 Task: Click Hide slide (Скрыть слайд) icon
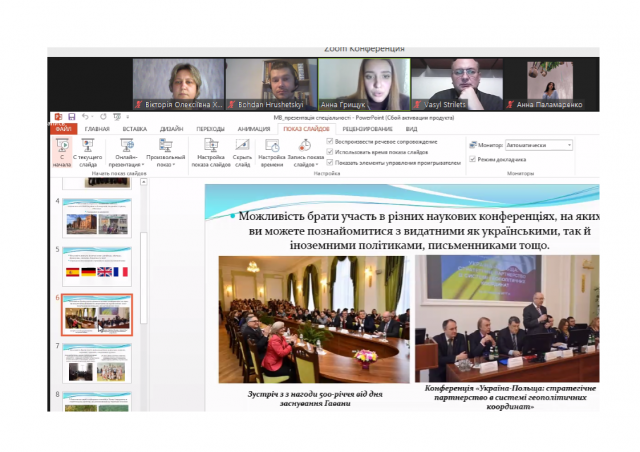coord(242,152)
